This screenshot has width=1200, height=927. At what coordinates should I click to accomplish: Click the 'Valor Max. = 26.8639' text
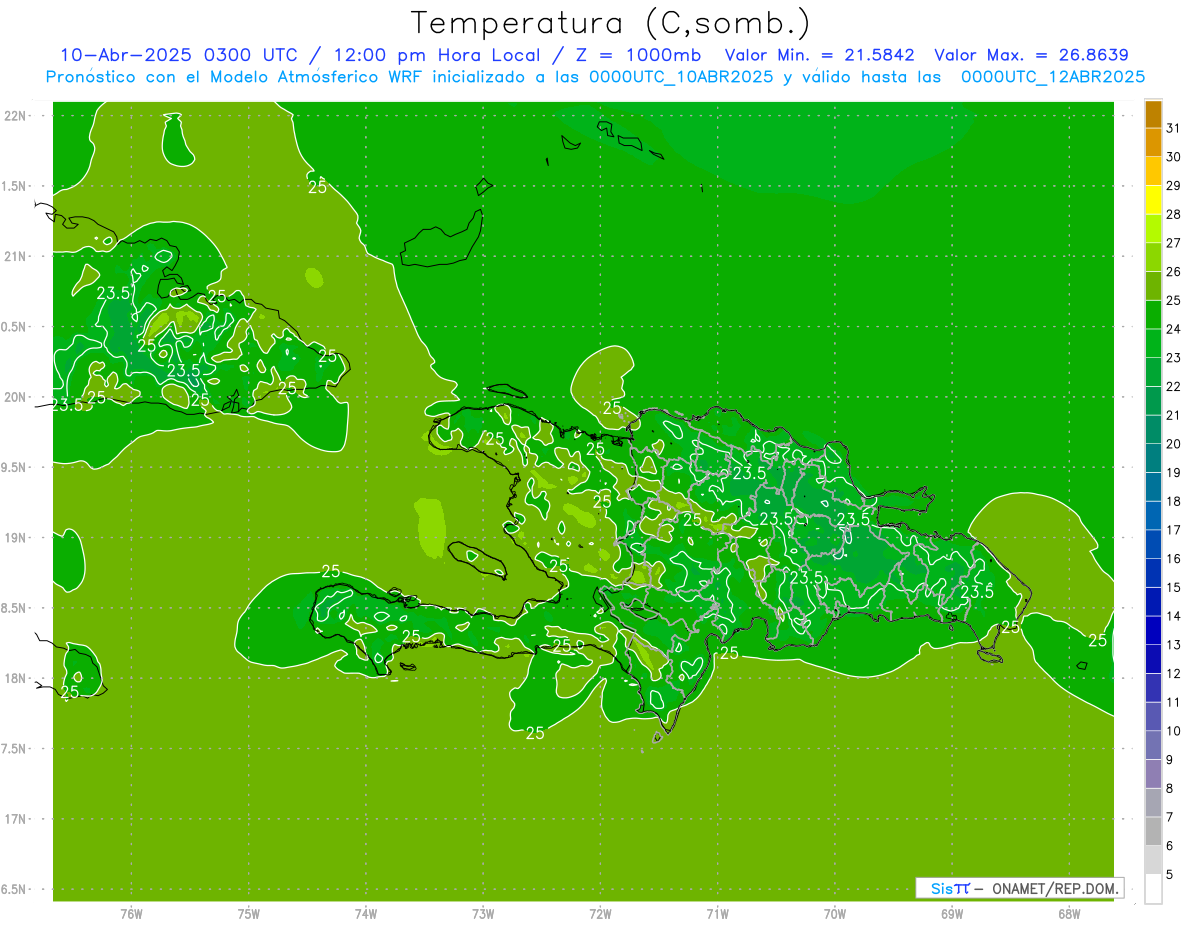coord(1031,55)
